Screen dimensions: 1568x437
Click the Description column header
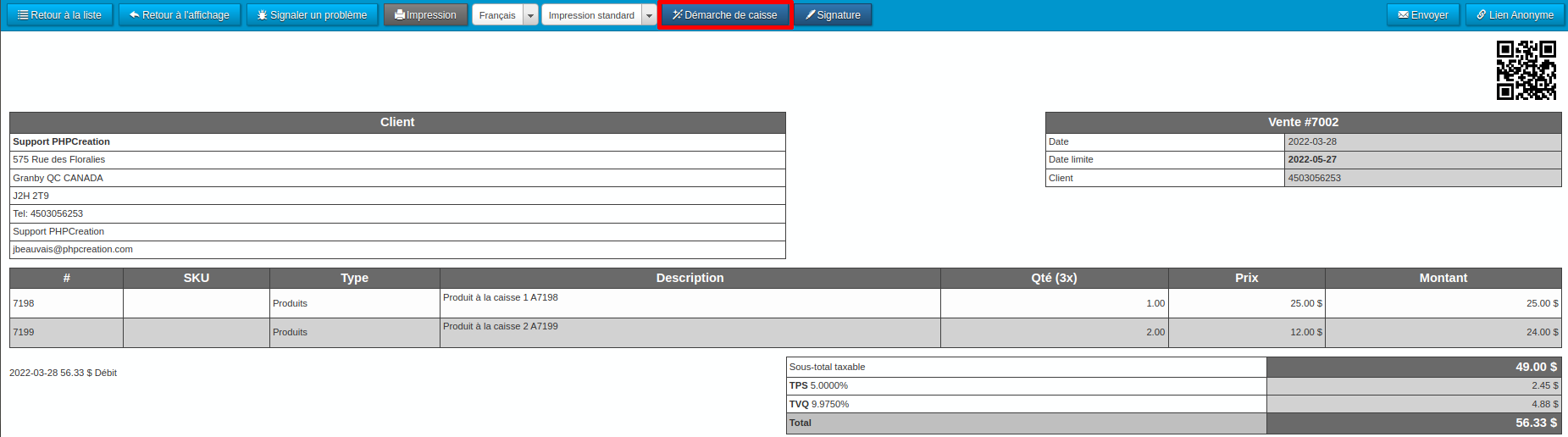pos(690,278)
